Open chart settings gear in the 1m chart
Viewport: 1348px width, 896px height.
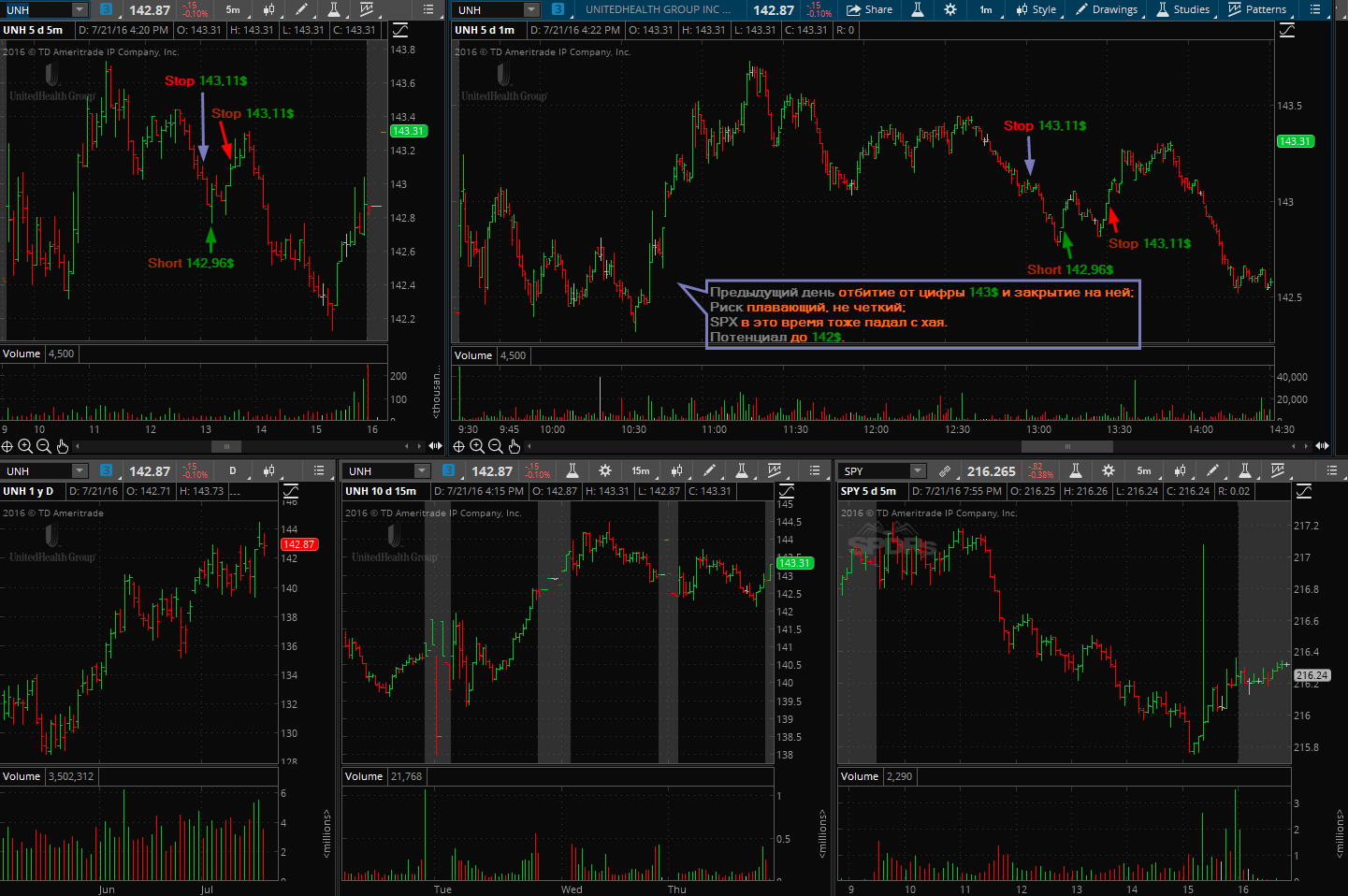point(950,9)
